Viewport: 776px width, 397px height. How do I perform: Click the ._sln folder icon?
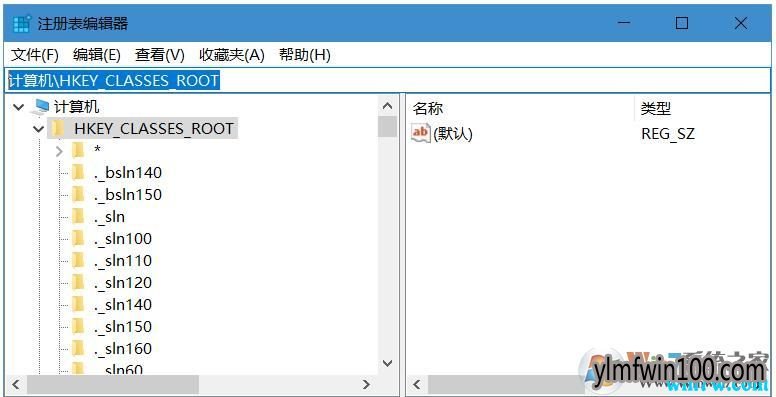pyautogui.click(x=78, y=216)
